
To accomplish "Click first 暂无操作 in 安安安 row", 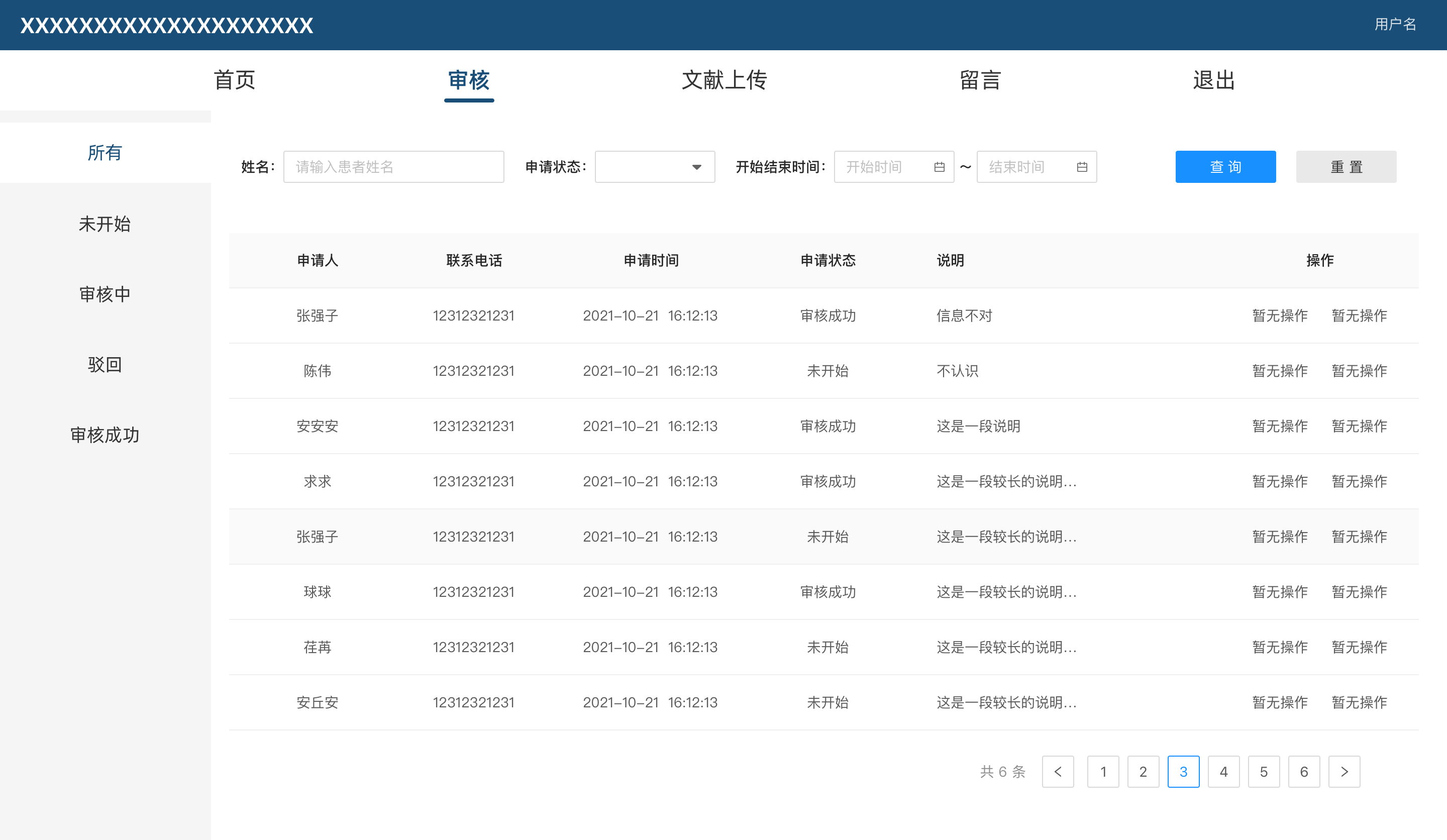I will click(x=1280, y=426).
